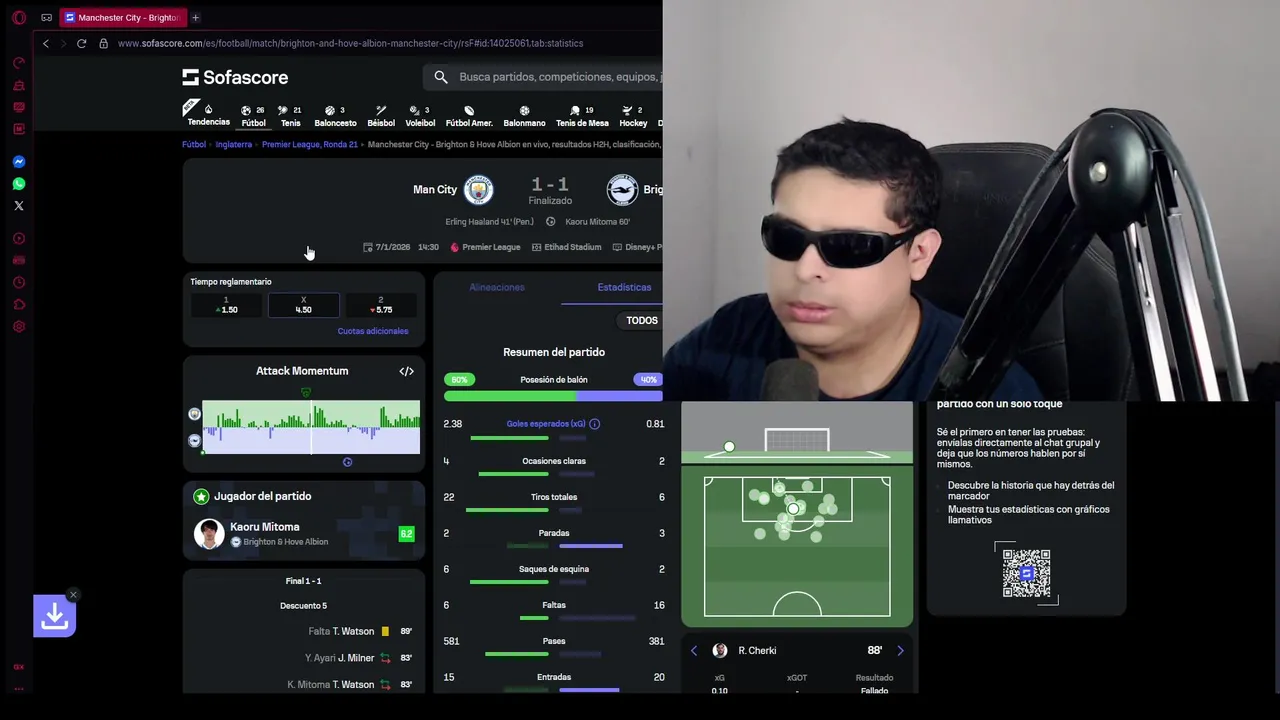Show next shot with right arrow
This screenshot has height=720, width=1280.
click(x=900, y=650)
